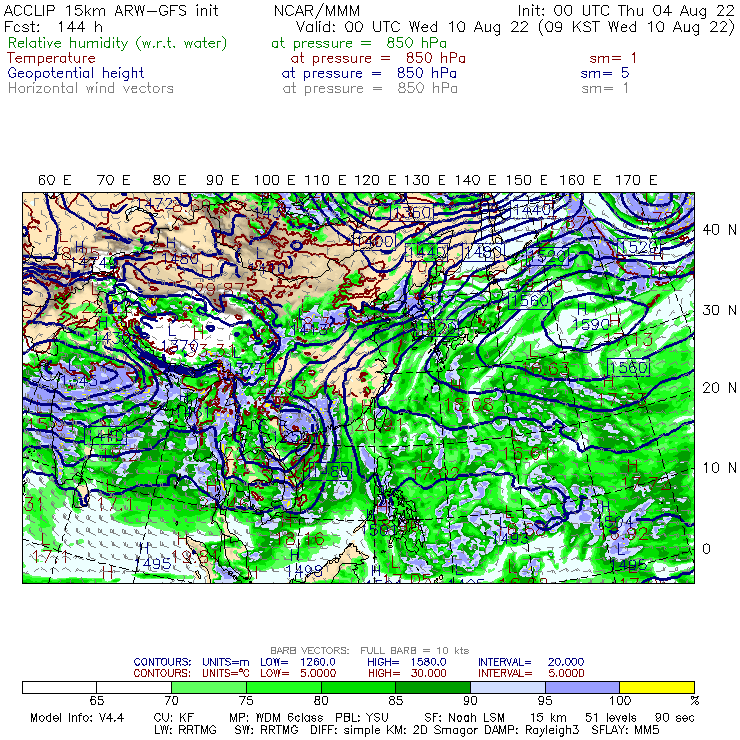This screenshot has width=740, height=740.
Task: Click the lavender 95–100% colorbar segment
Action: 582,687
